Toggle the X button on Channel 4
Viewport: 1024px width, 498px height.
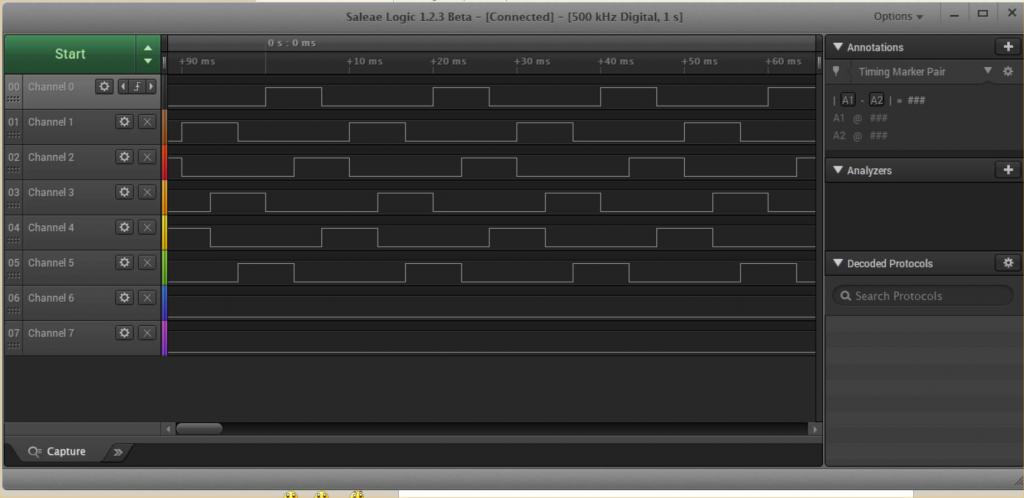pos(146,228)
